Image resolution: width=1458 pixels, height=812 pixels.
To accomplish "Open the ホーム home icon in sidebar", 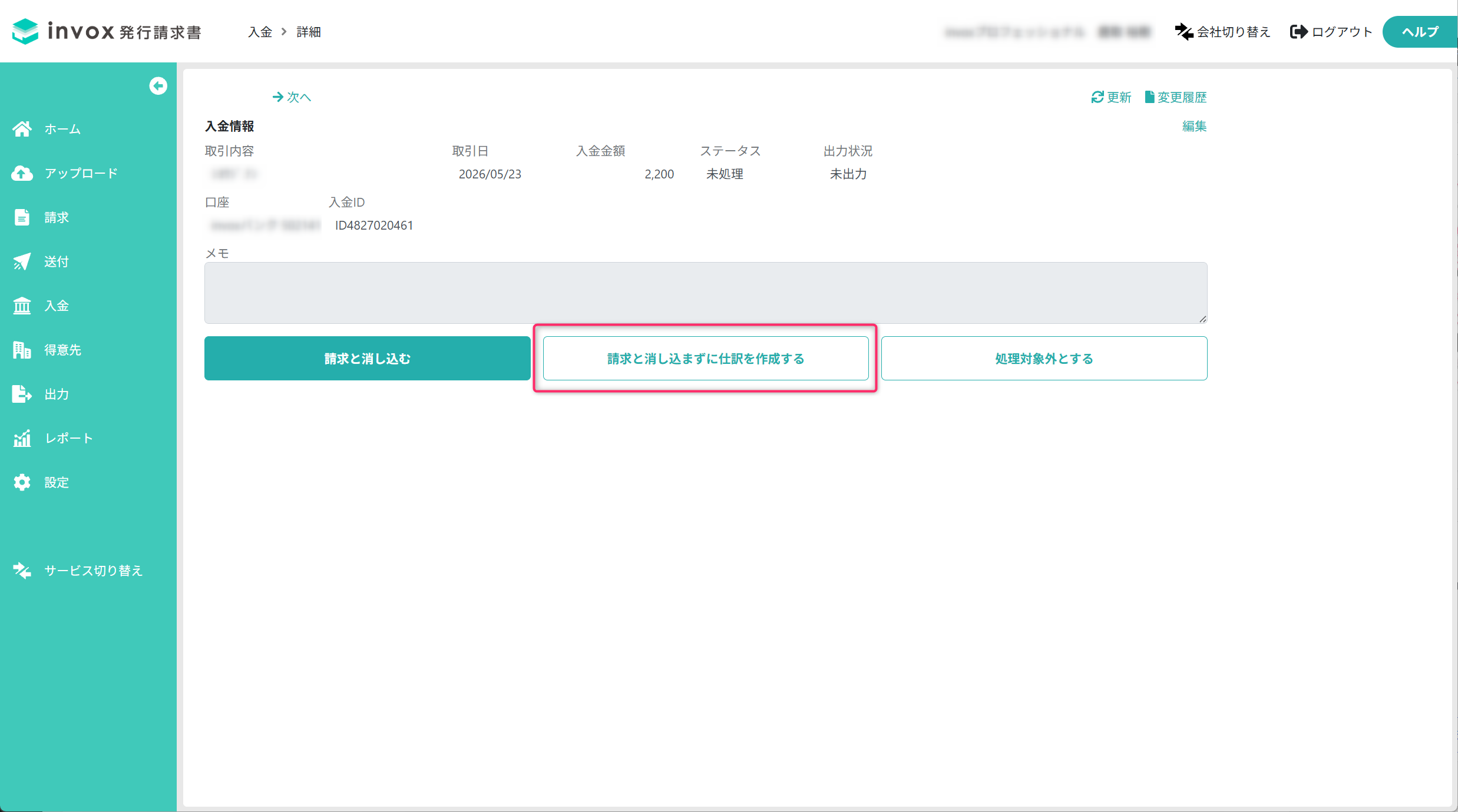I will tap(22, 129).
